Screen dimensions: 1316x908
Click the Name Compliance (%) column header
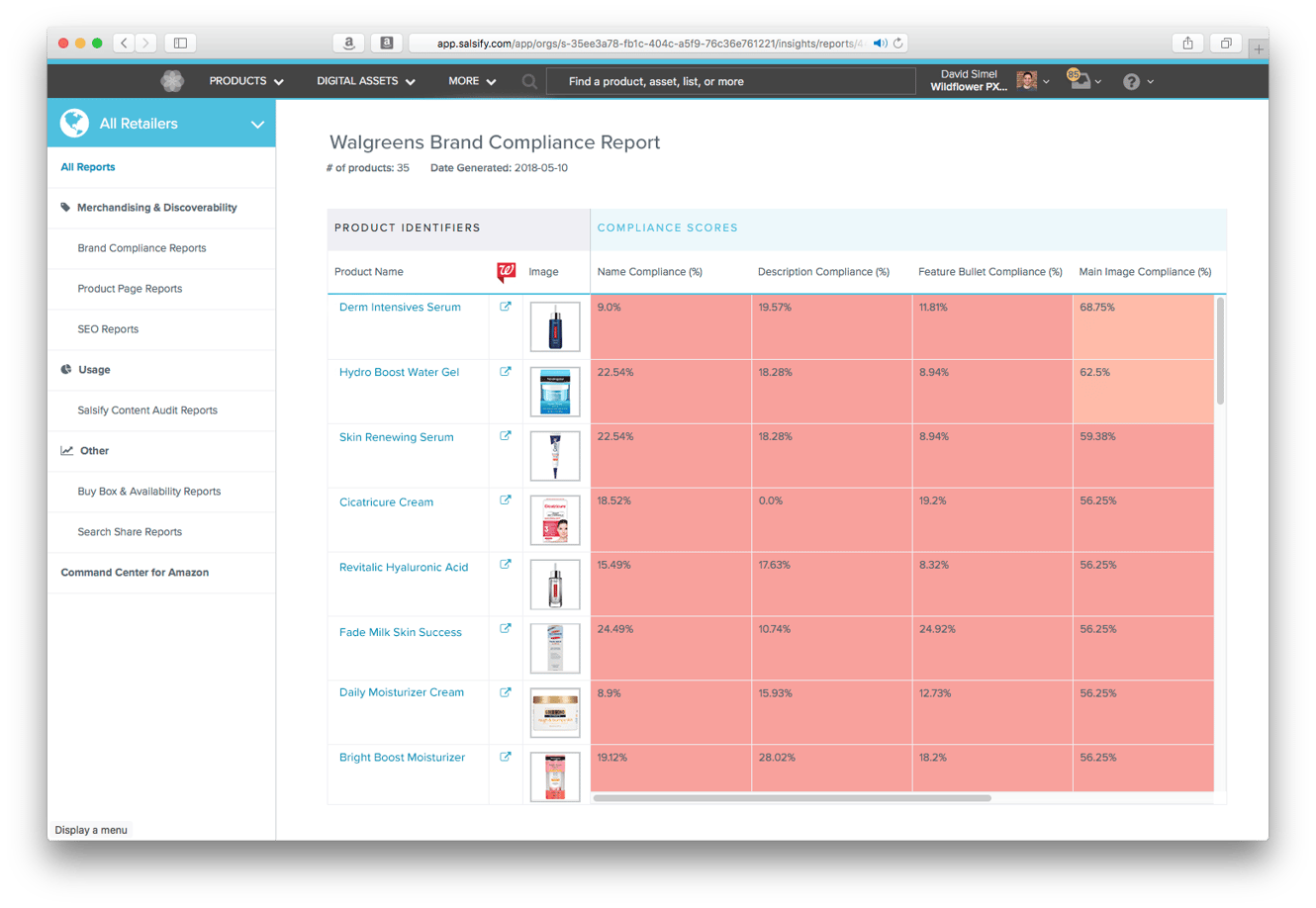pyautogui.click(x=649, y=272)
